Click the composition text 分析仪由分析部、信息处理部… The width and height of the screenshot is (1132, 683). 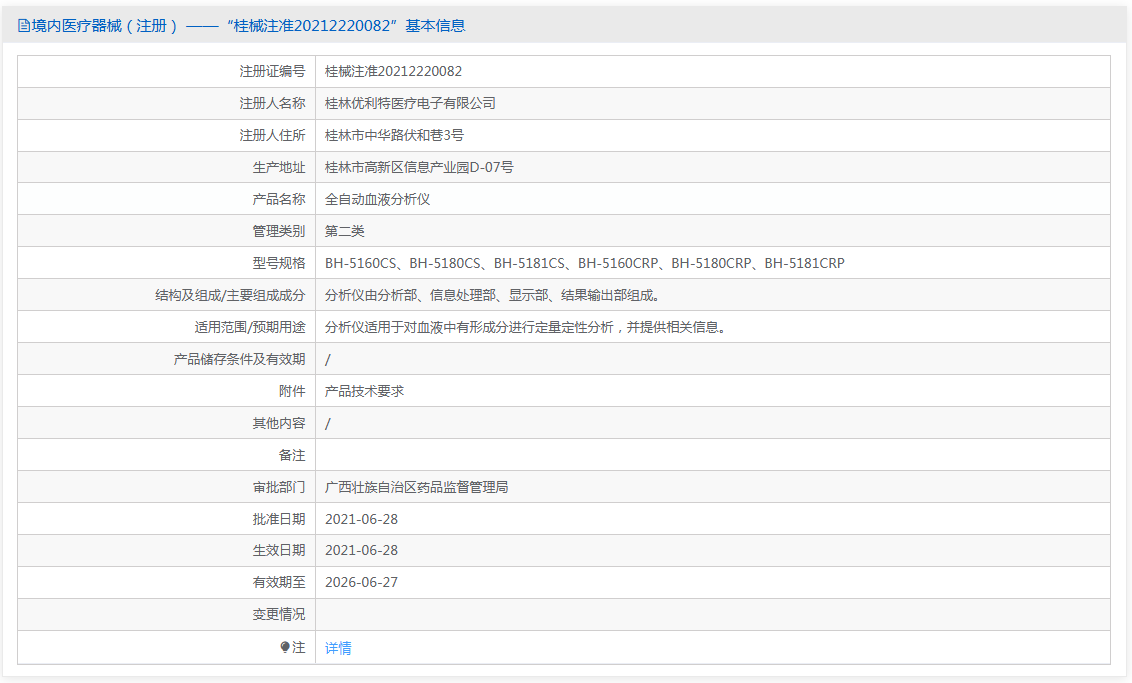(492, 295)
